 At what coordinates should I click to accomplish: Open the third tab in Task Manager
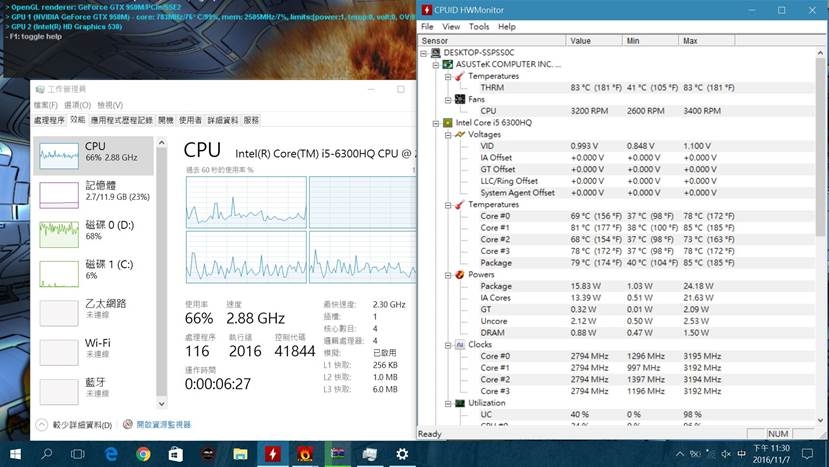(122, 121)
